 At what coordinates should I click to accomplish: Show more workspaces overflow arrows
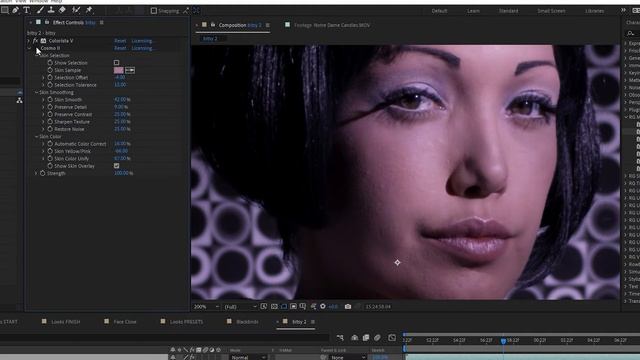tap(623, 11)
